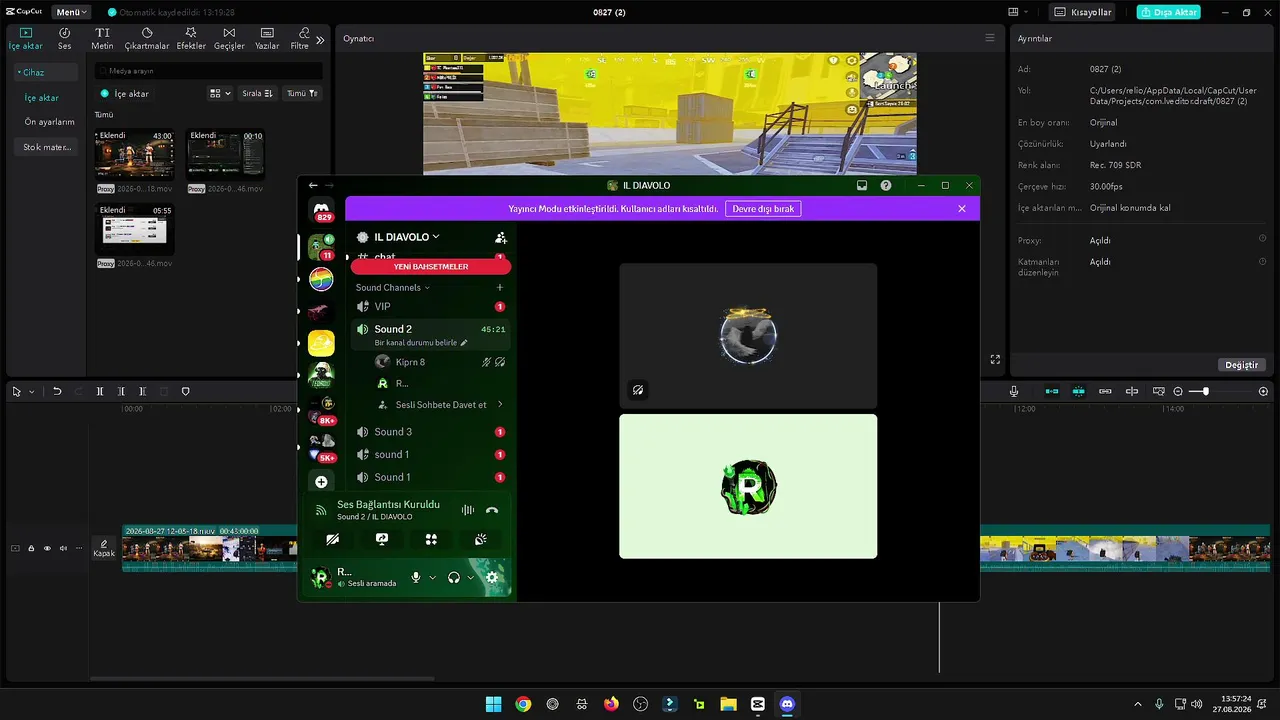Open the Yazılar tab in CapCut
The image size is (1280, 720).
click(x=267, y=38)
